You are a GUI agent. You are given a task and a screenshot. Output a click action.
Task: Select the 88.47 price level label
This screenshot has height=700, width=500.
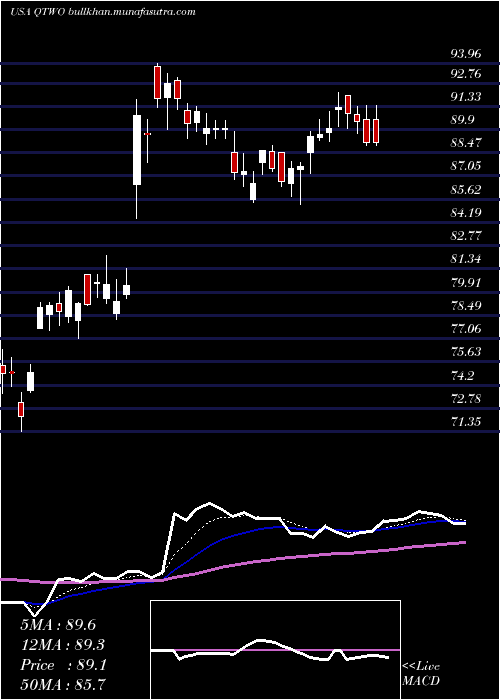pyautogui.click(x=466, y=143)
